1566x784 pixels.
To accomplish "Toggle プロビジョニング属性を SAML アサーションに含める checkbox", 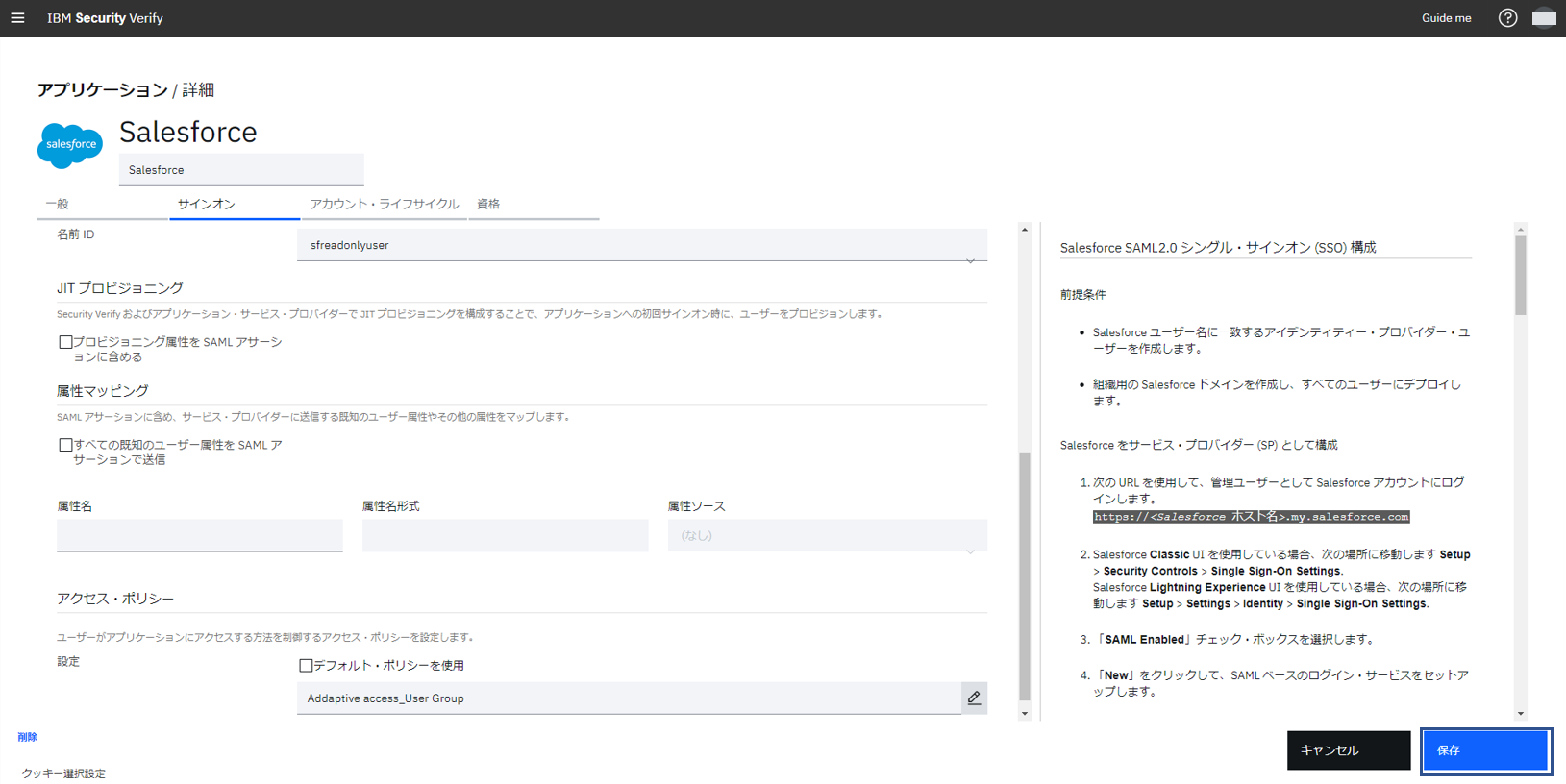I will pyautogui.click(x=65, y=342).
